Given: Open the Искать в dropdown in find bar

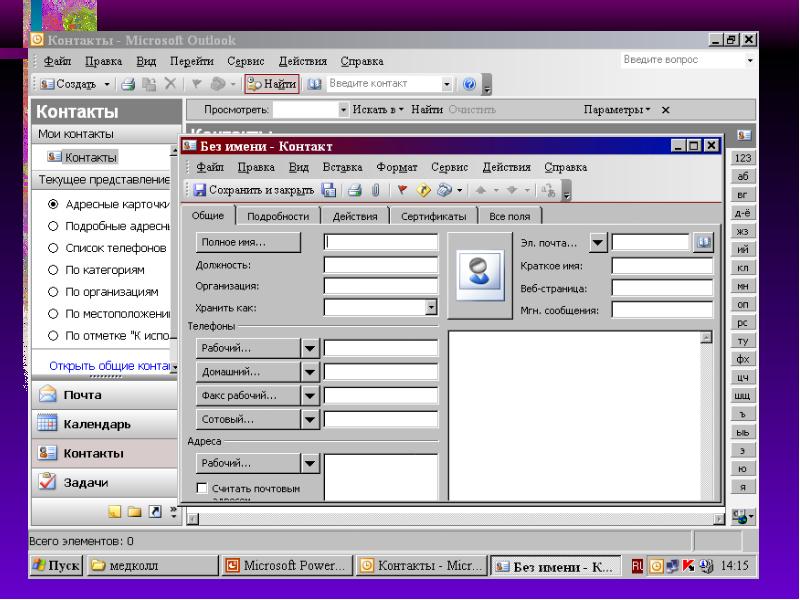Looking at the screenshot, I should click(378, 110).
